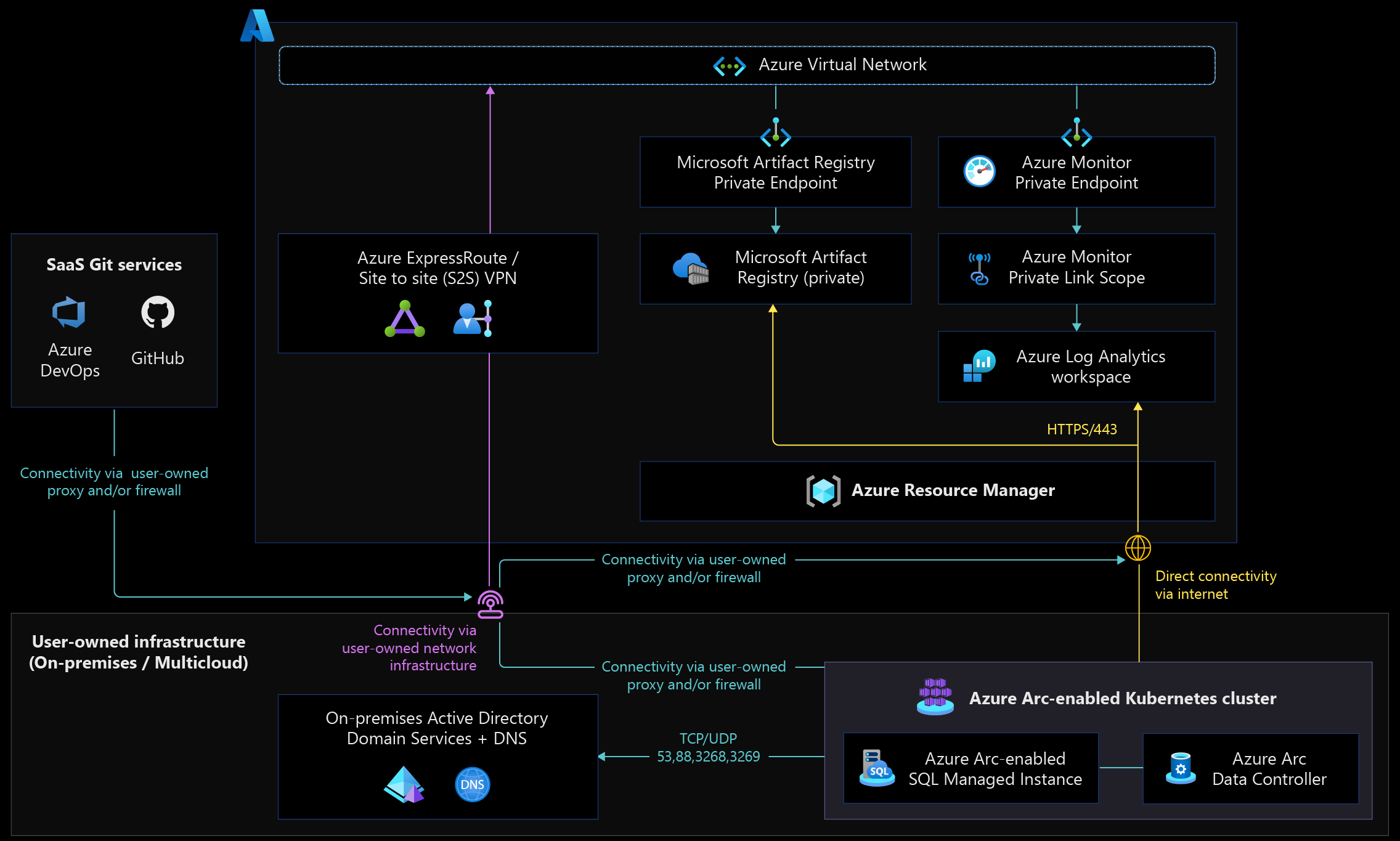Select the Azure ExpressRoute / Site to site VPN text

pyautogui.click(x=437, y=268)
